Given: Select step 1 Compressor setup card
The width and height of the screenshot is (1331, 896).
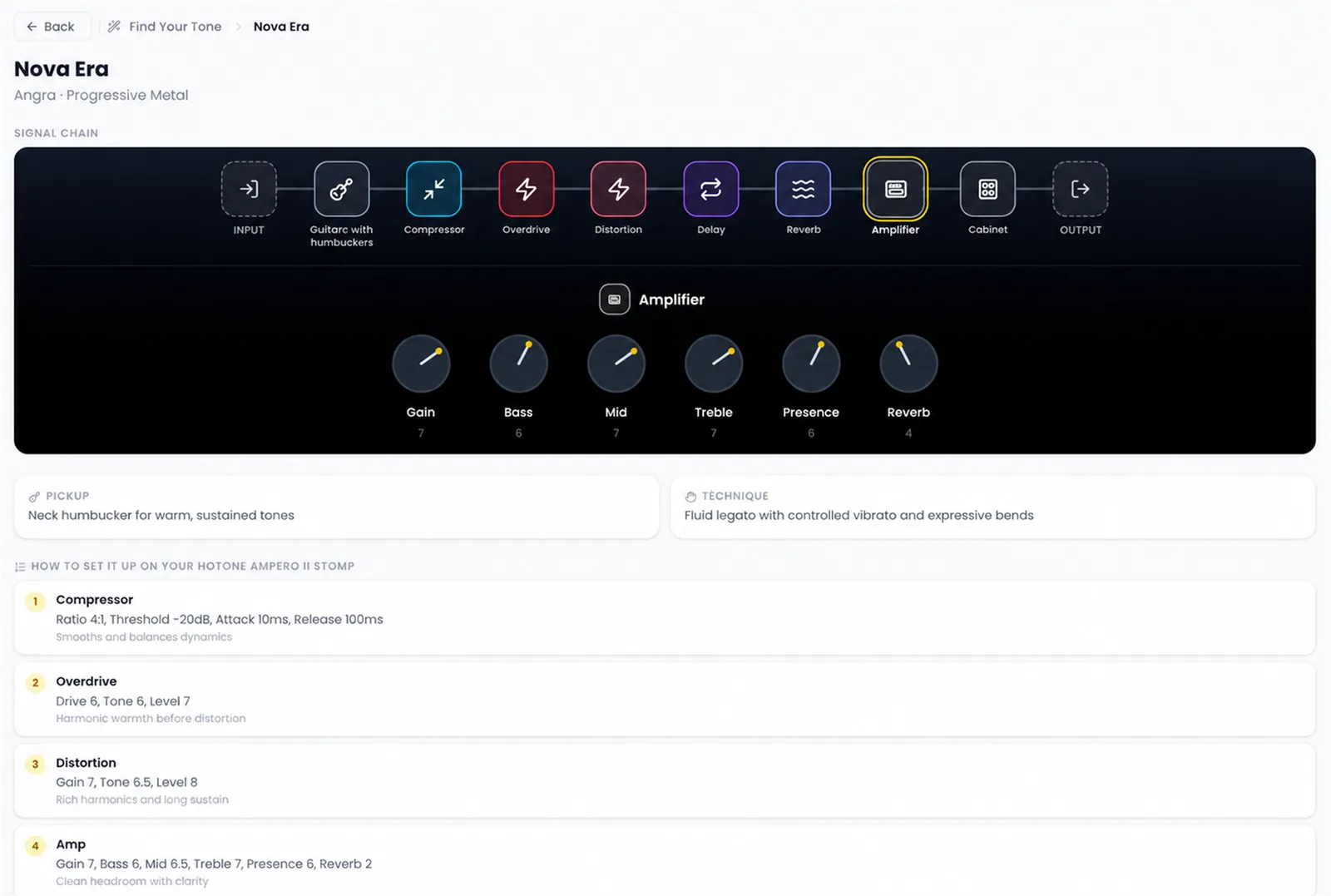Looking at the screenshot, I should click(x=665, y=618).
